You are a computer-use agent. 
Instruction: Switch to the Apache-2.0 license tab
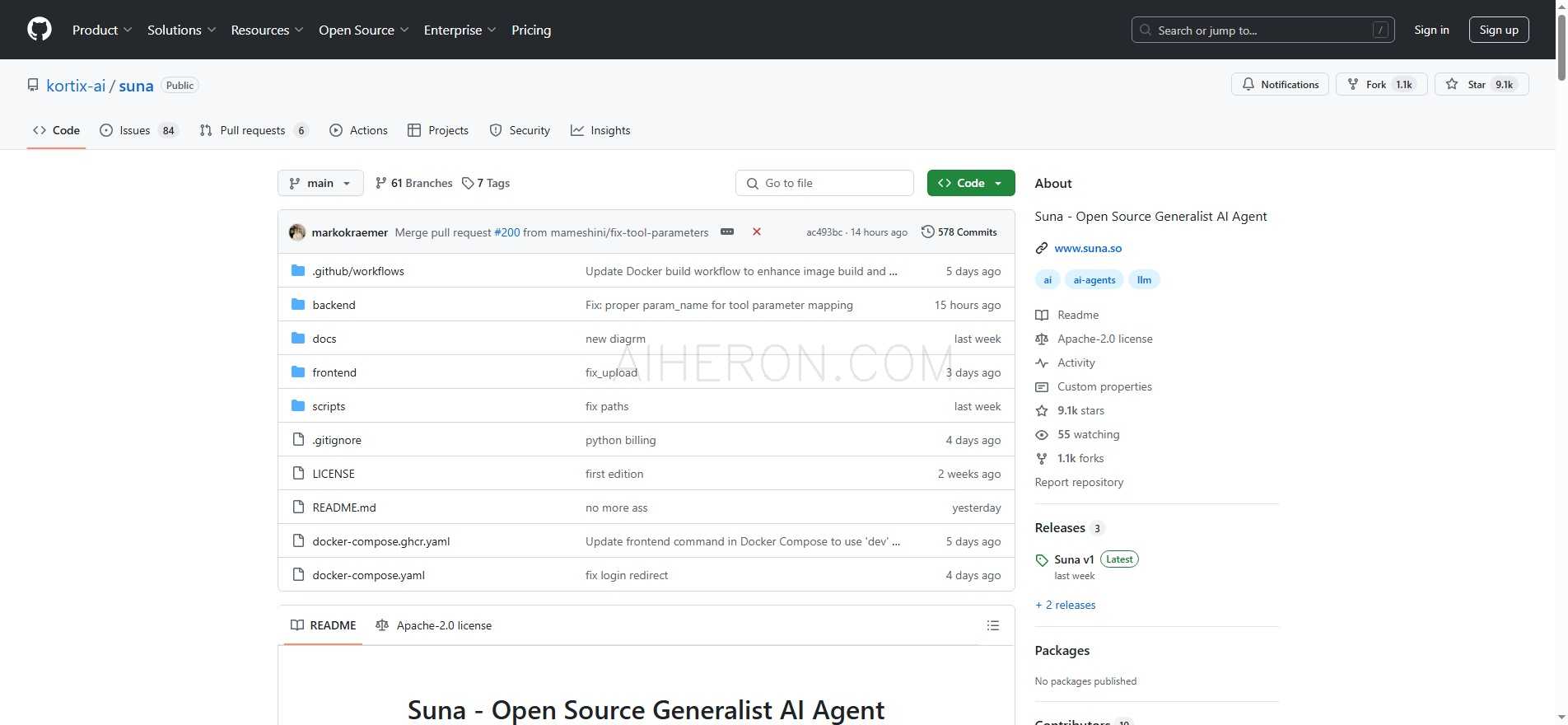(433, 625)
